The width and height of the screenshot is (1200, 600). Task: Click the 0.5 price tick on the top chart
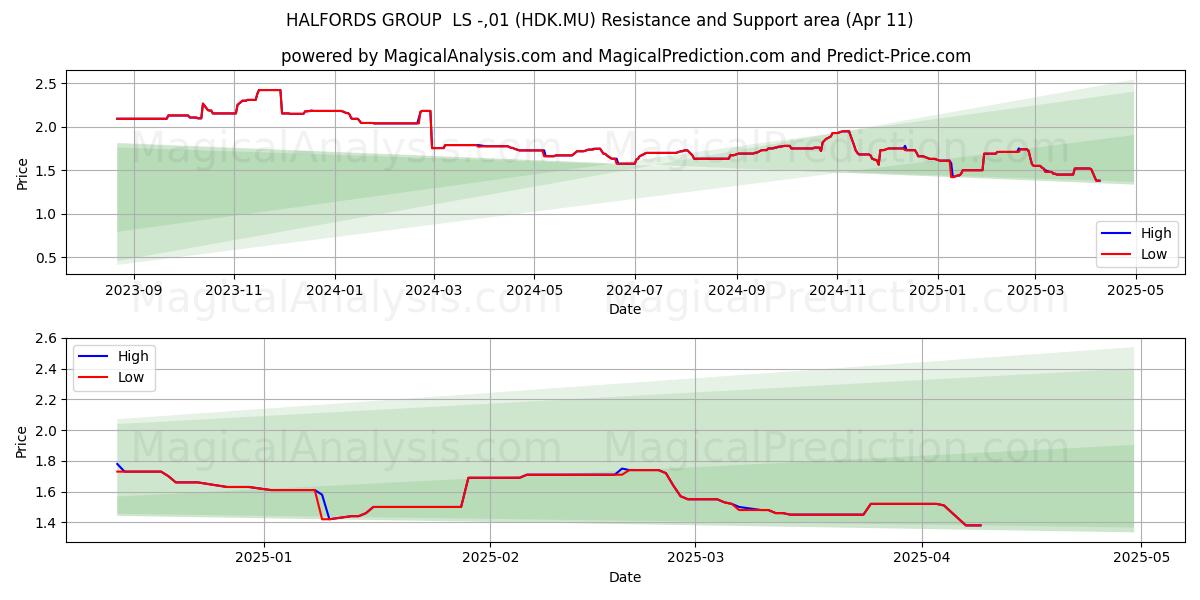pos(48,258)
